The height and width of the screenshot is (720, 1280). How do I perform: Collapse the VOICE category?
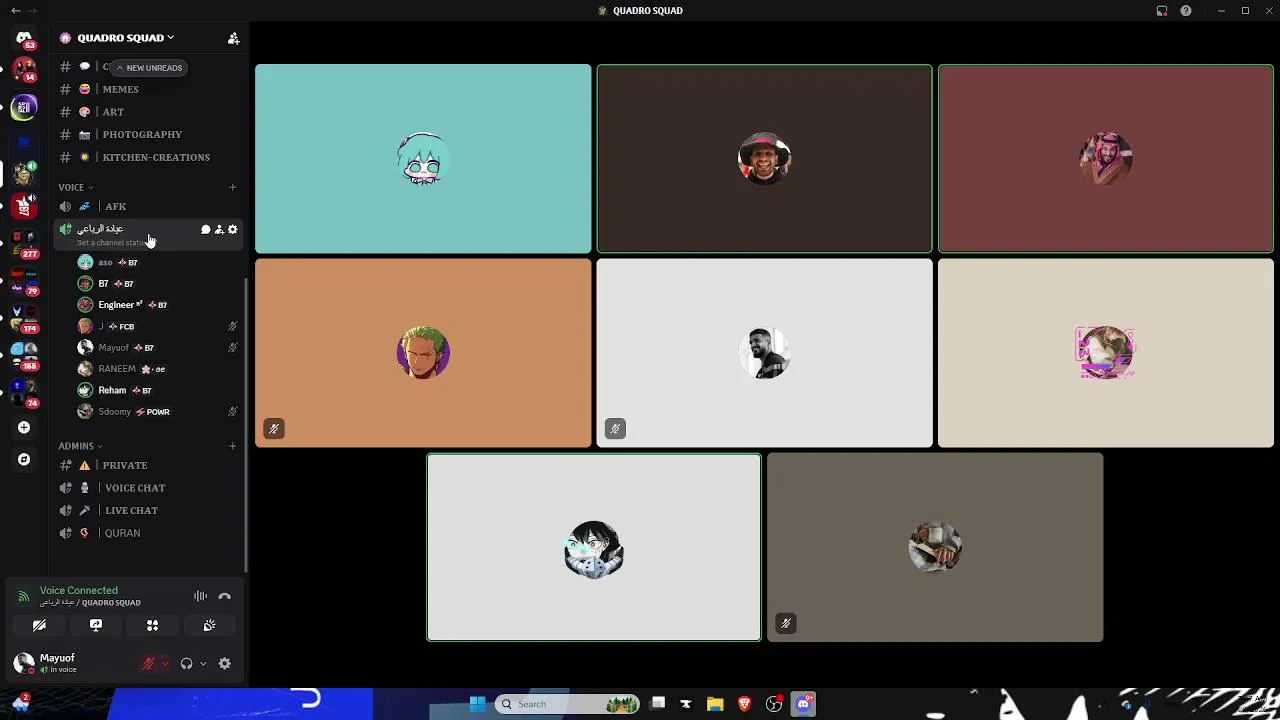click(x=75, y=187)
